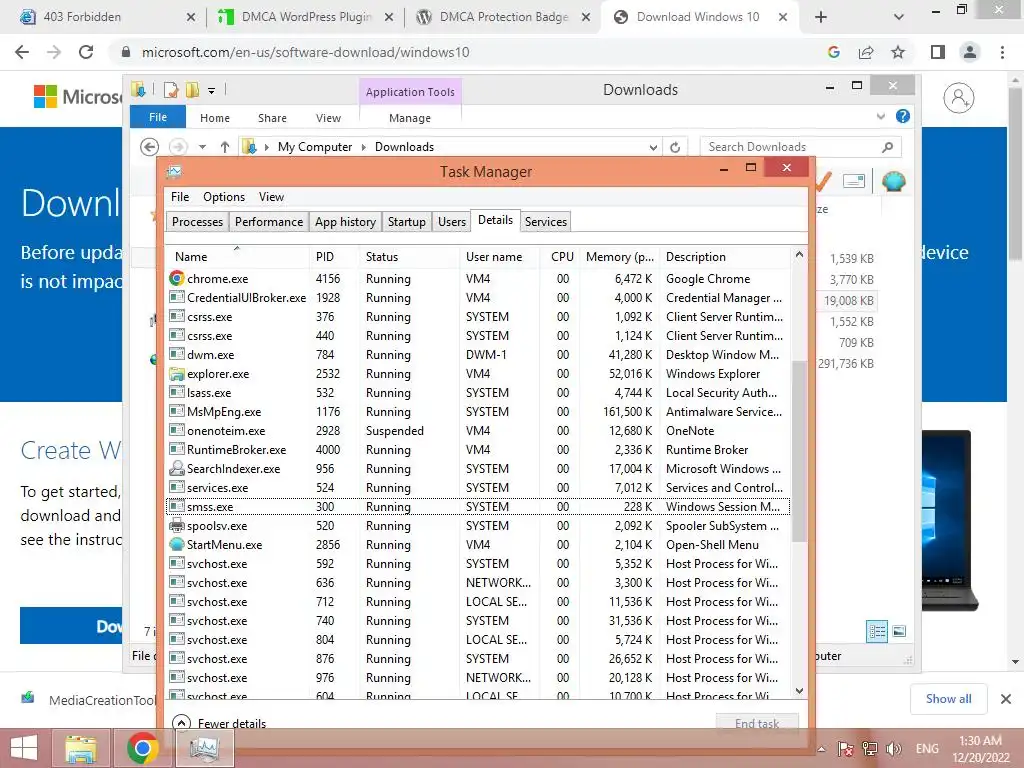The image size is (1024, 768).
Task: Click Task Manager taskbar icon
Action: [204, 748]
